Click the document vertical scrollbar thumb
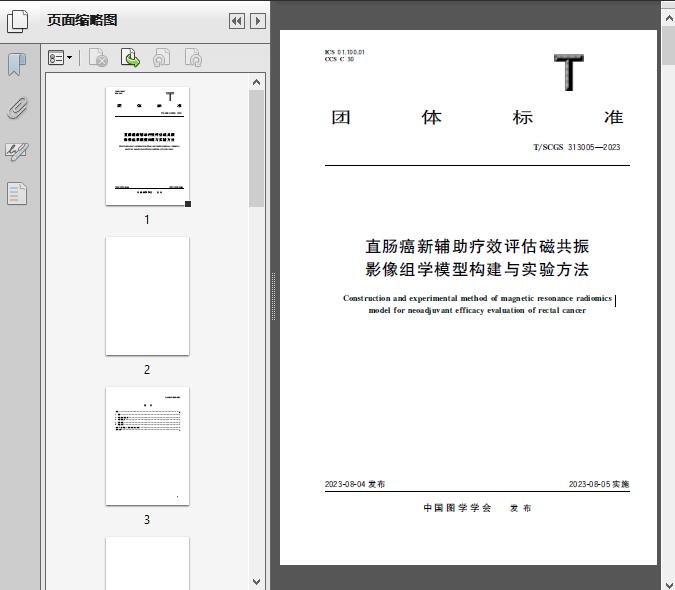This screenshot has width=675, height=590. tap(669, 46)
